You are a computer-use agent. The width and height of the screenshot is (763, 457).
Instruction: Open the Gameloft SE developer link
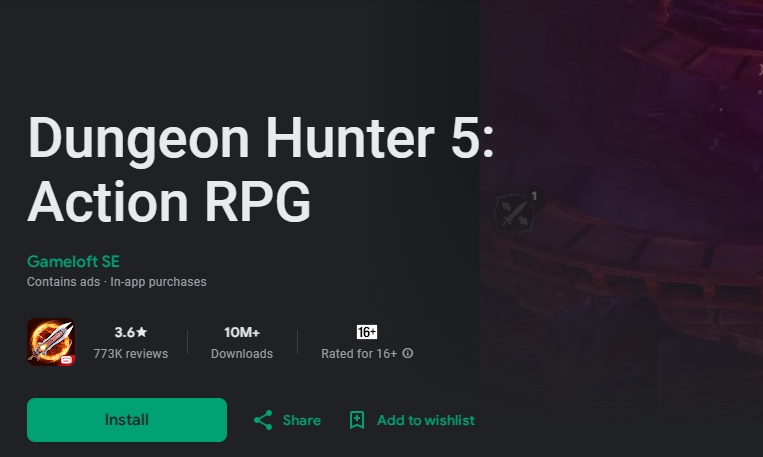click(x=73, y=261)
